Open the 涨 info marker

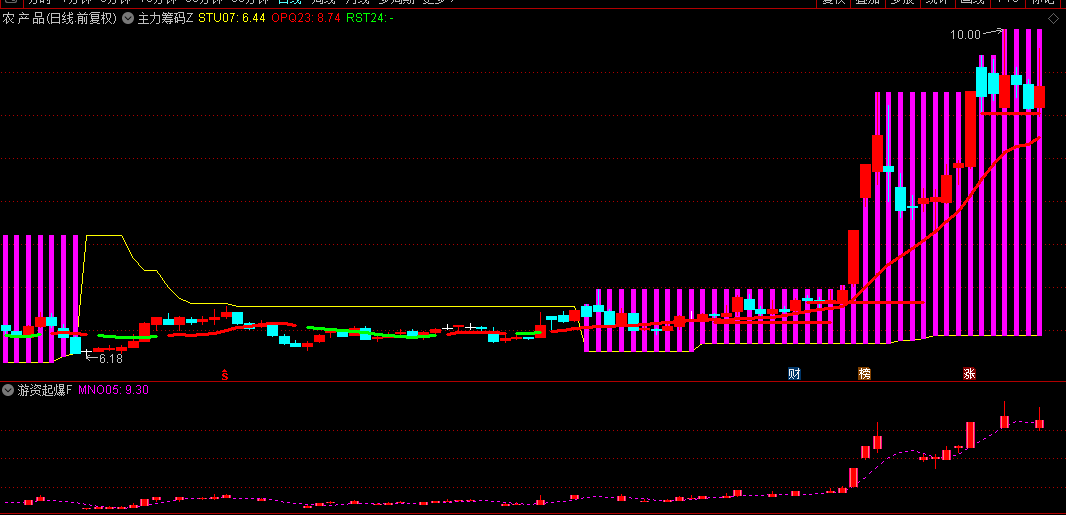[969, 373]
